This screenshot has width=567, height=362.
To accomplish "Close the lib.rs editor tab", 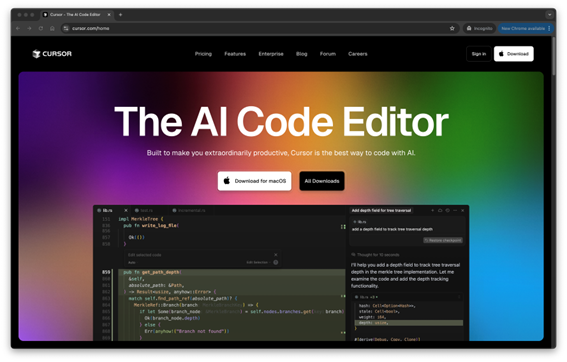I will tap(126, 210).
